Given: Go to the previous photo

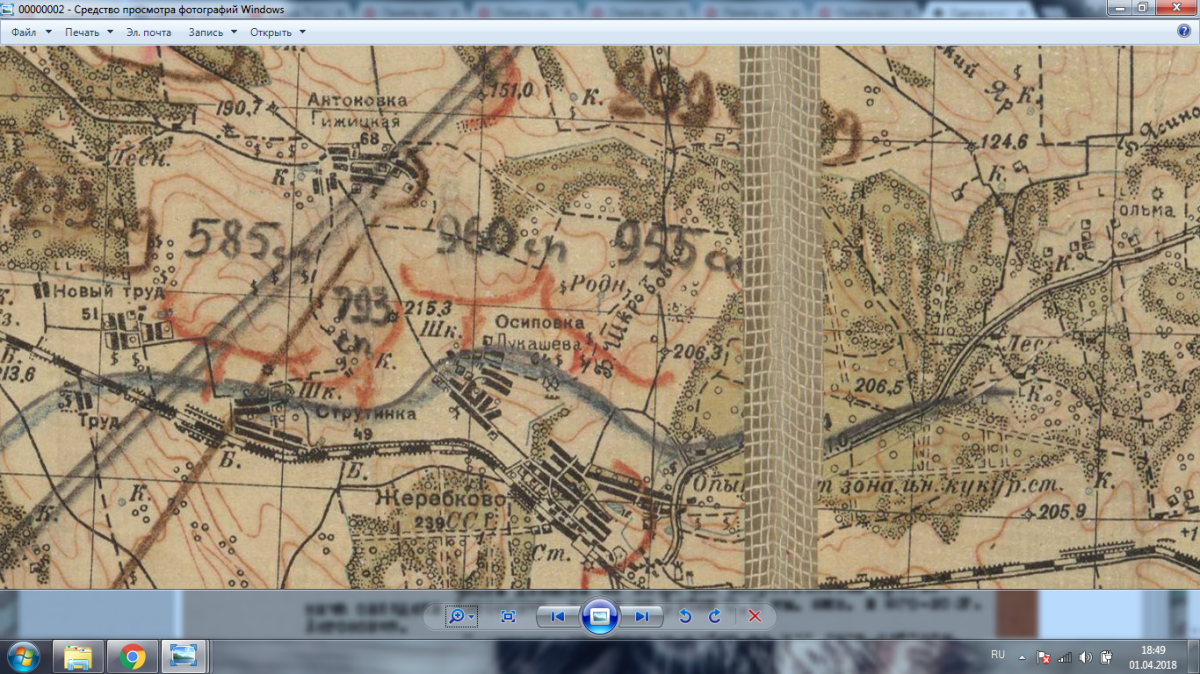Looking at the screenshot, I should tap(557, 617).
